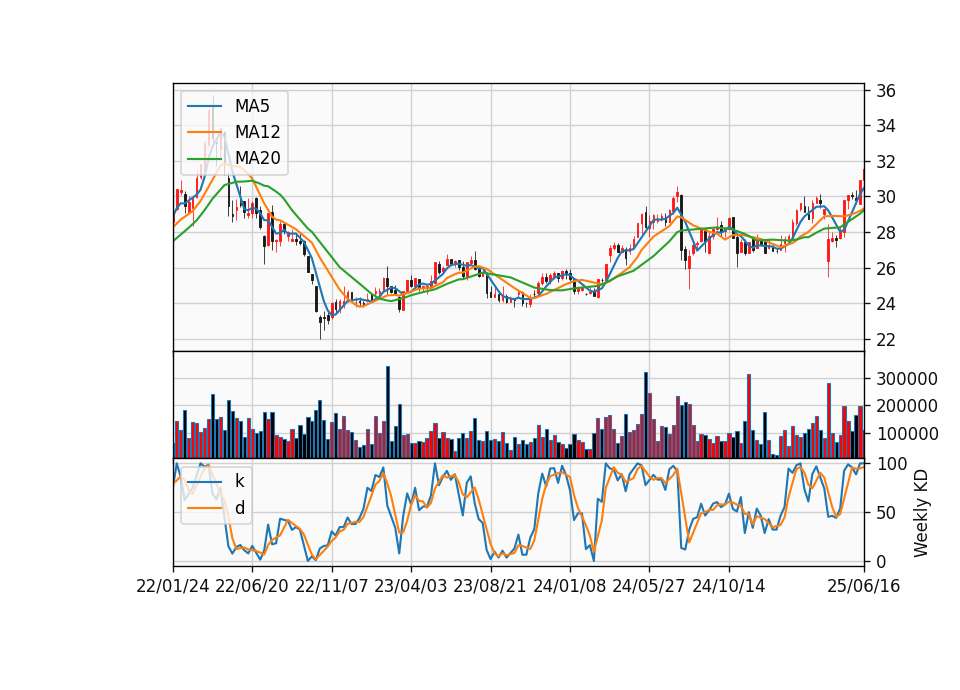This screenshot has width=960, height=690.
Task: Click the price axis value 30
Action: 885,197
